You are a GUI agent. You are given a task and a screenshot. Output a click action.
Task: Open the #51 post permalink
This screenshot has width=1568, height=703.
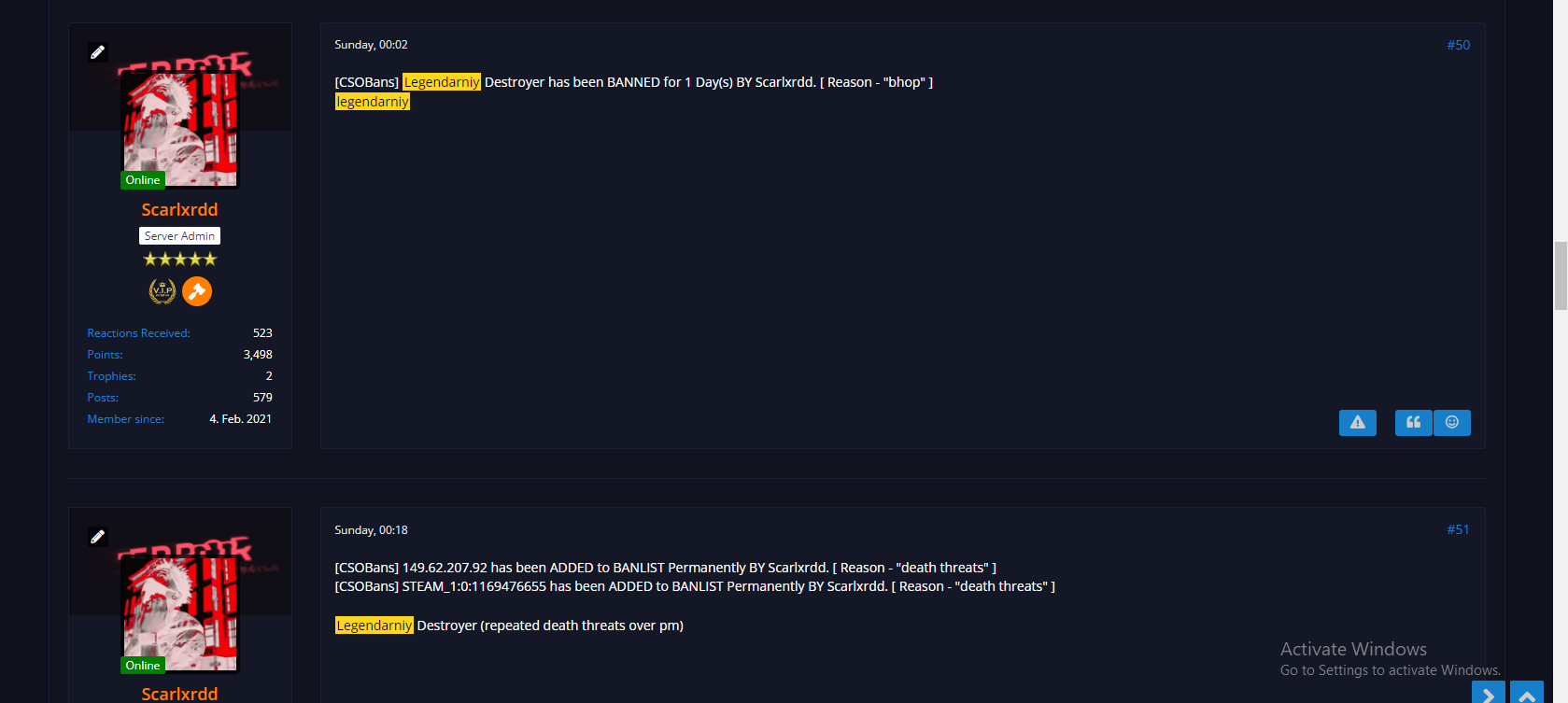tap(1458, 529)
